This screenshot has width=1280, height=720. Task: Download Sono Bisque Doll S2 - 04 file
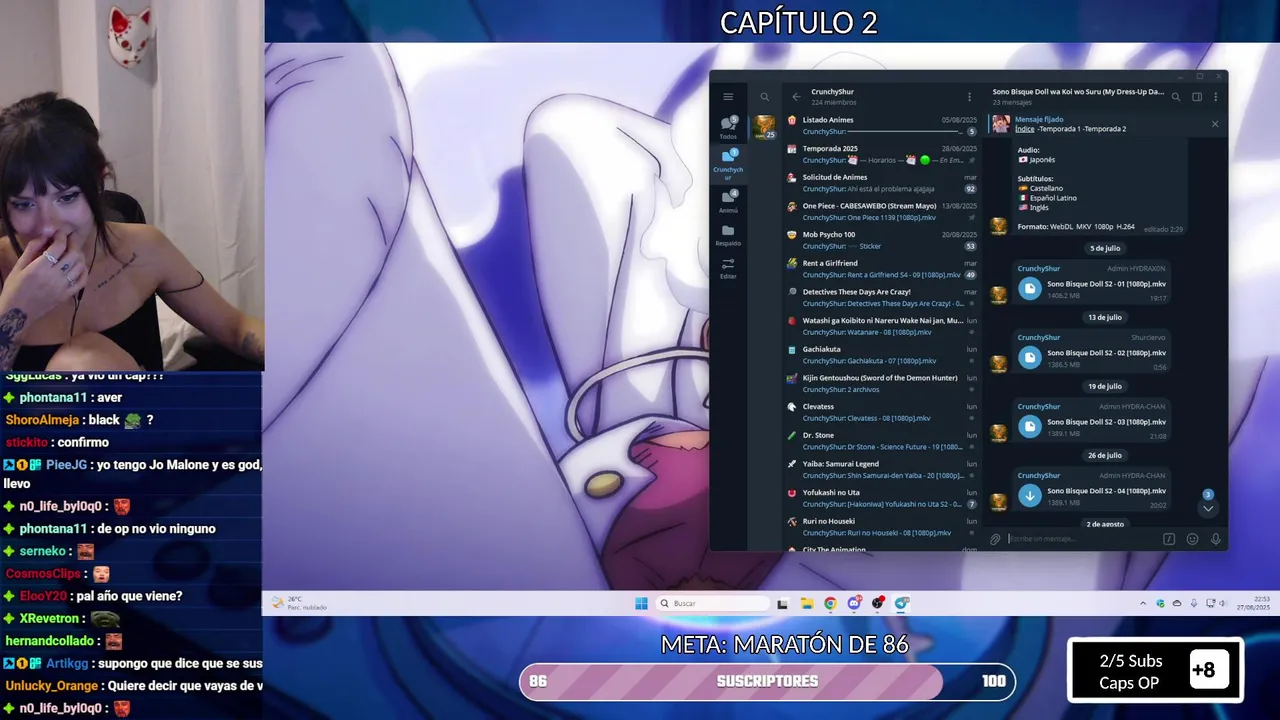(x=1030, y=496)
